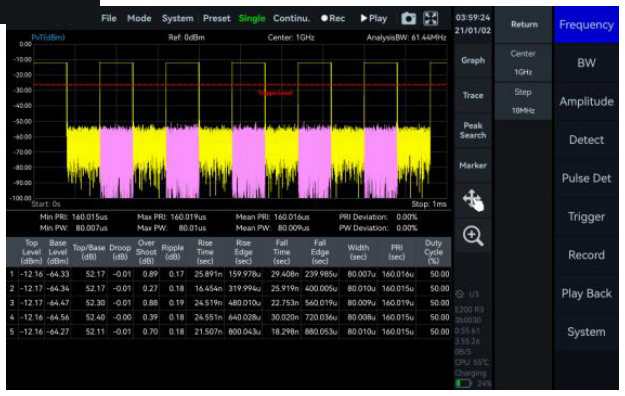
Task: Select pulse row 4 fall edge 720.036u
Action: click(321, 317)
